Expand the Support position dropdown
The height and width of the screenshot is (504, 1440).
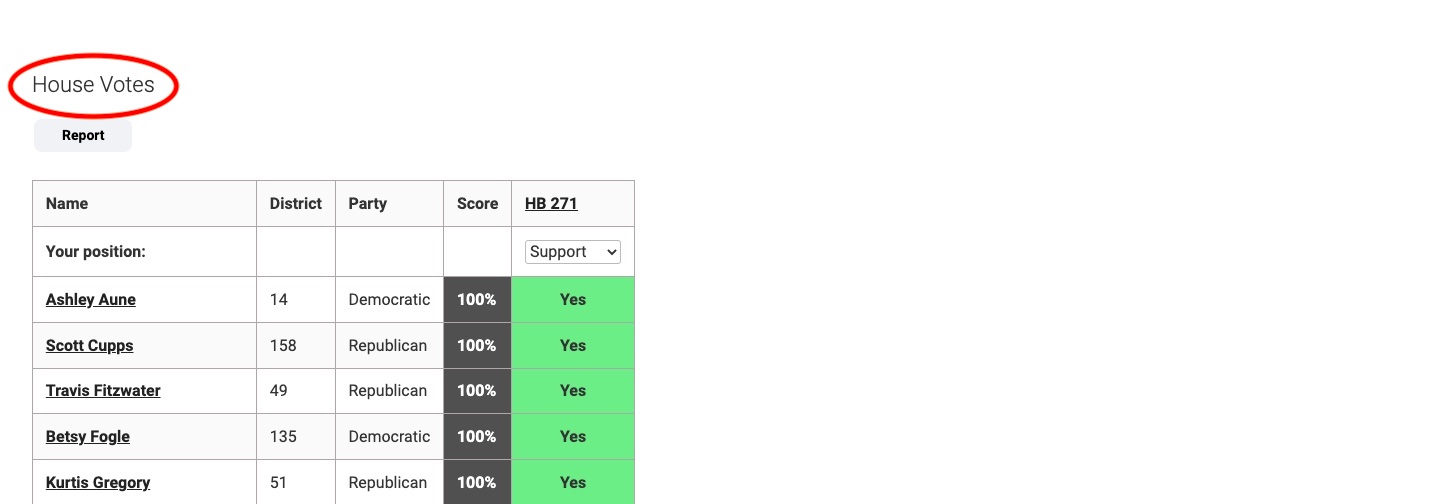pyautogui.click(x=573, y=252)
